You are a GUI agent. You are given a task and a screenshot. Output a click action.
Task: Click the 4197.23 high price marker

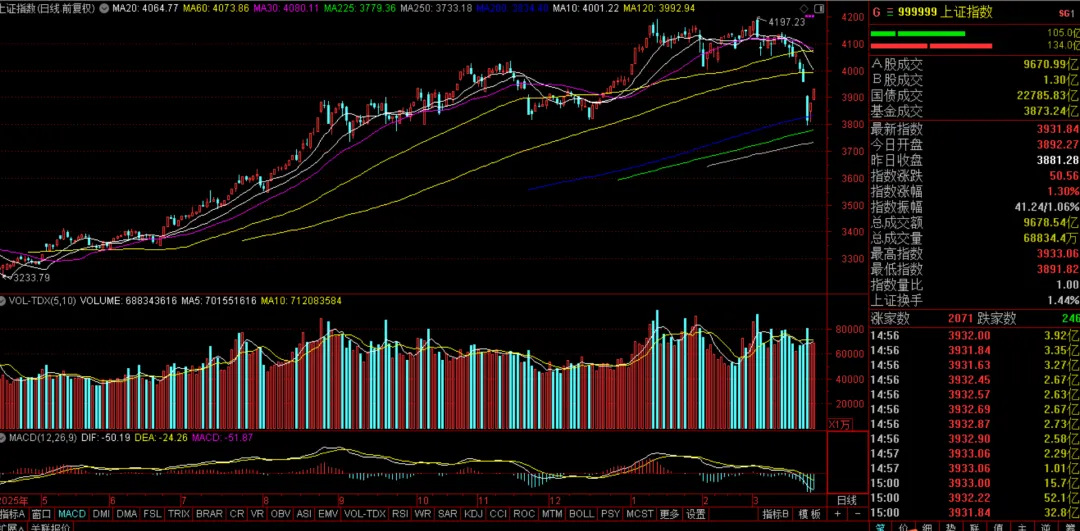coord(787,22)
